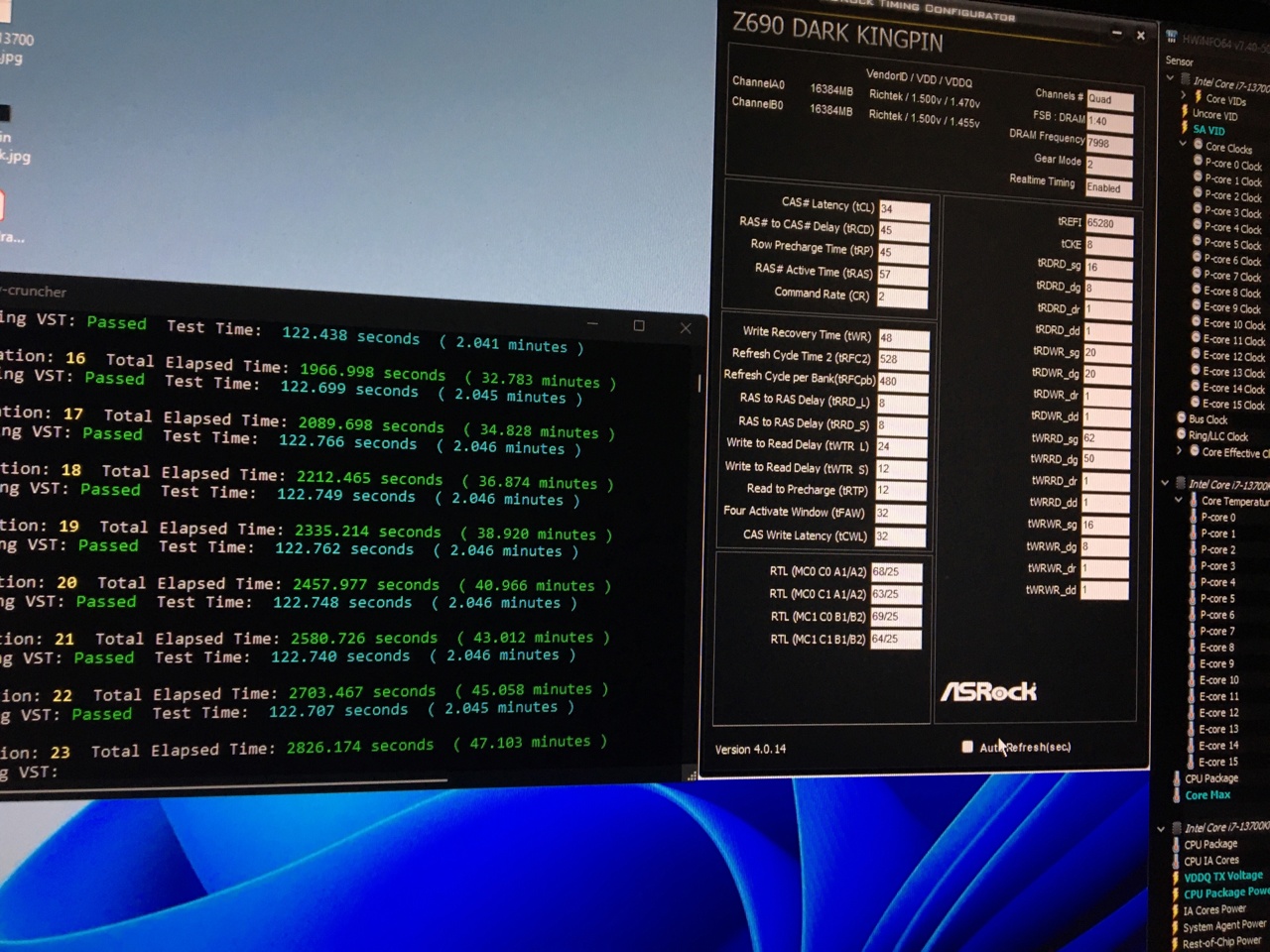Click the RTL (MC0 C0 A1/A2) value field
1270x952 pixels.
(896, 572)
